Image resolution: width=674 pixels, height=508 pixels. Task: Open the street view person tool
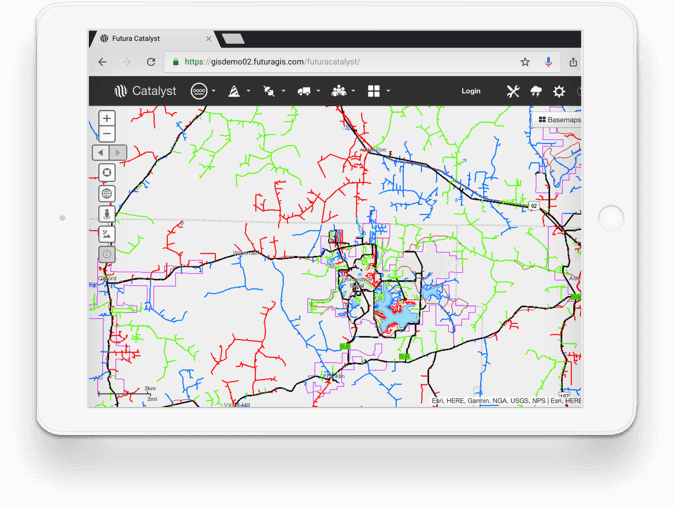[x=107, y=214]
